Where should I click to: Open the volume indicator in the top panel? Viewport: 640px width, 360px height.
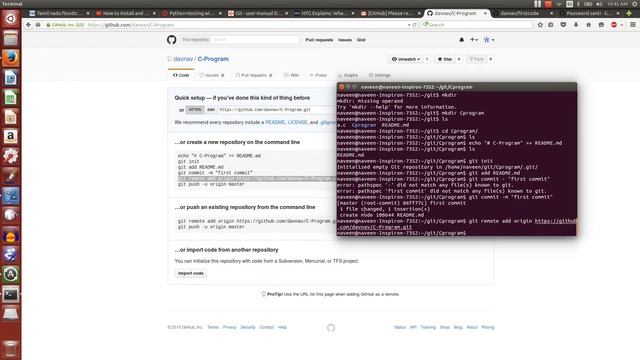[x=599, y=4]
